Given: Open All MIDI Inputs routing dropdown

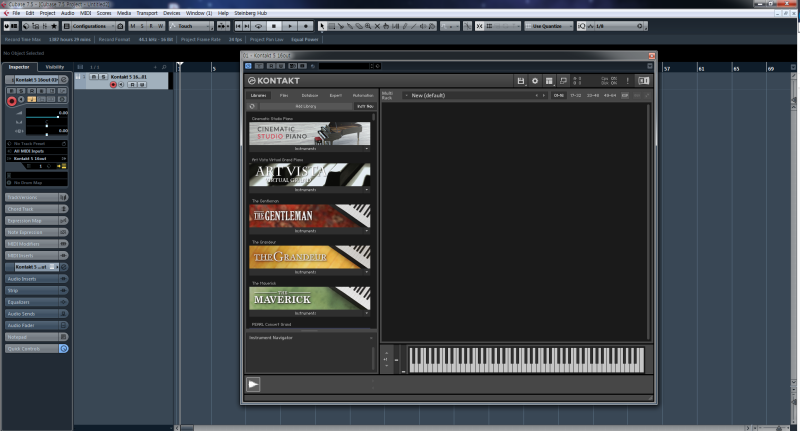Looking at the screenshot, I should [x=36, y=151].
